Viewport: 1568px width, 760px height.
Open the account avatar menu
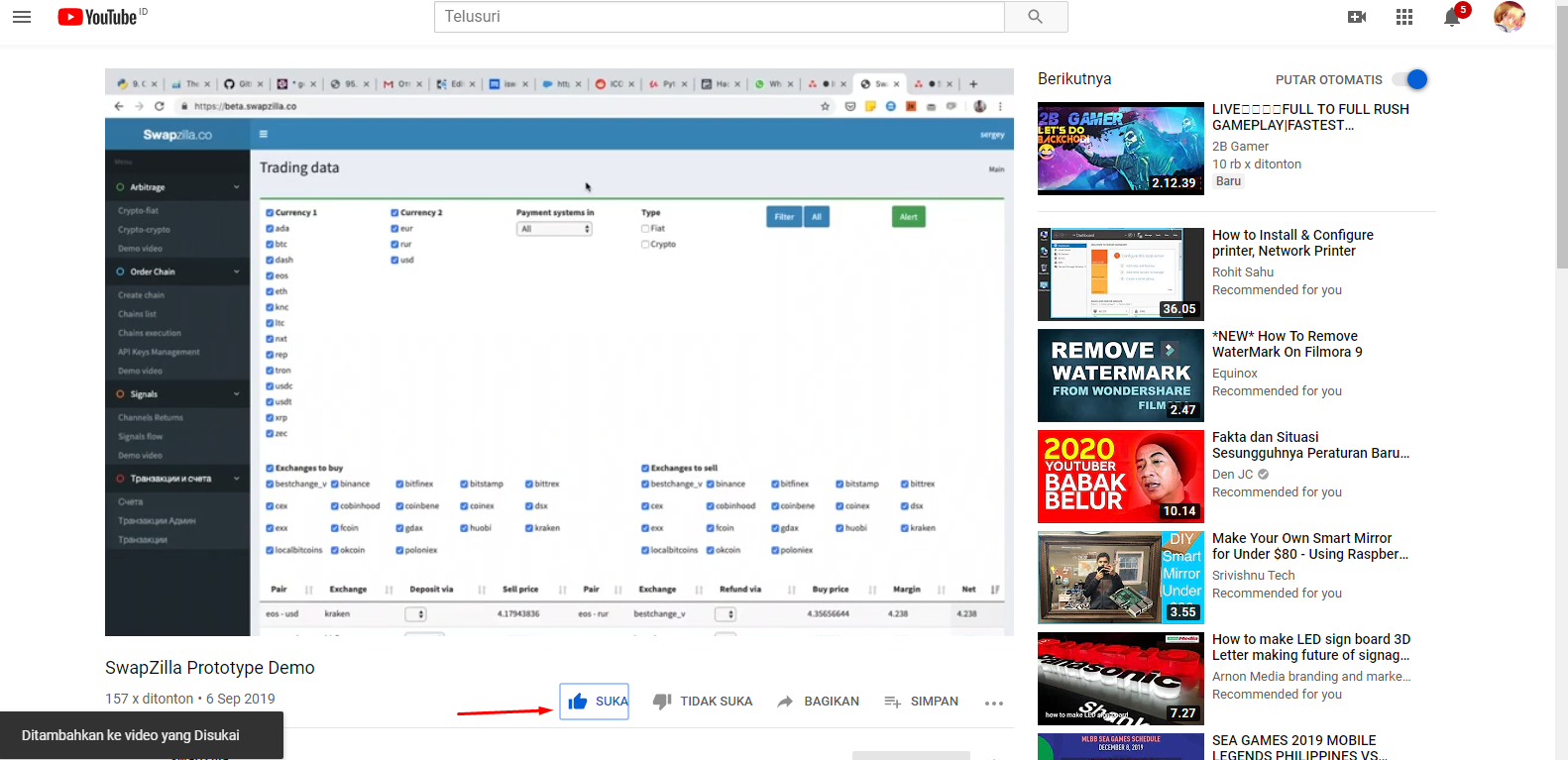[x=1510, y=17]
